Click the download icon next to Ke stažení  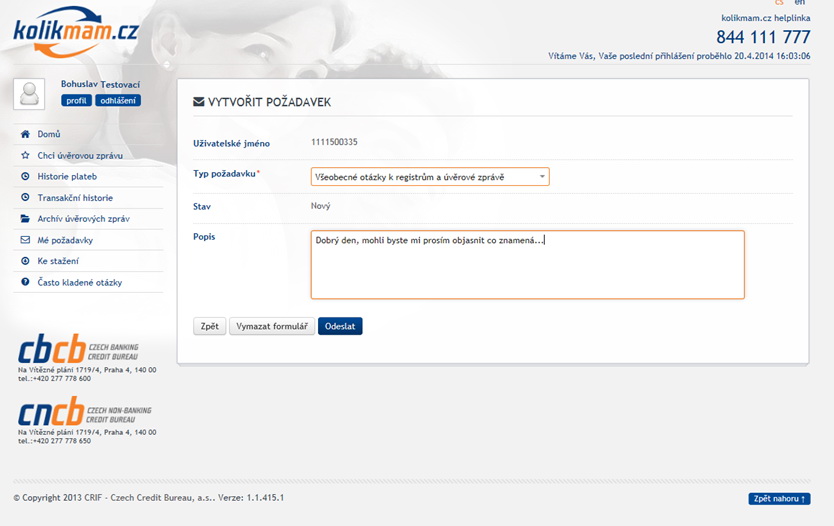coord(26,261)
